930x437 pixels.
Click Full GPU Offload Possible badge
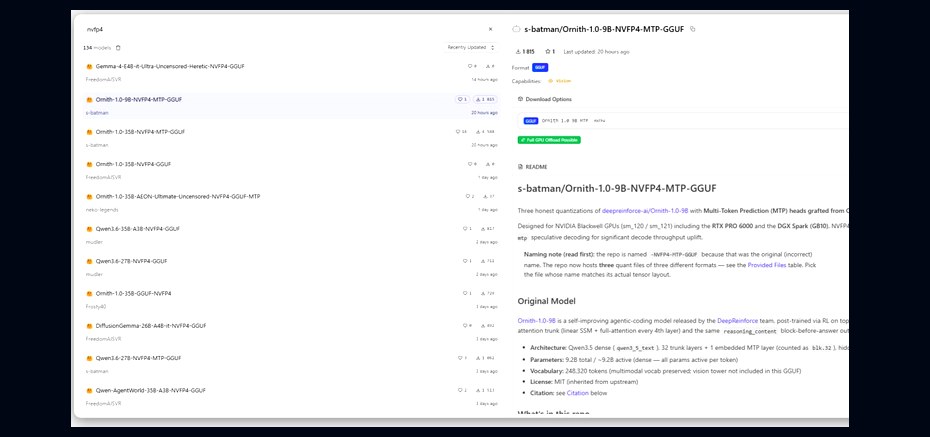click(x=549, y=140)
